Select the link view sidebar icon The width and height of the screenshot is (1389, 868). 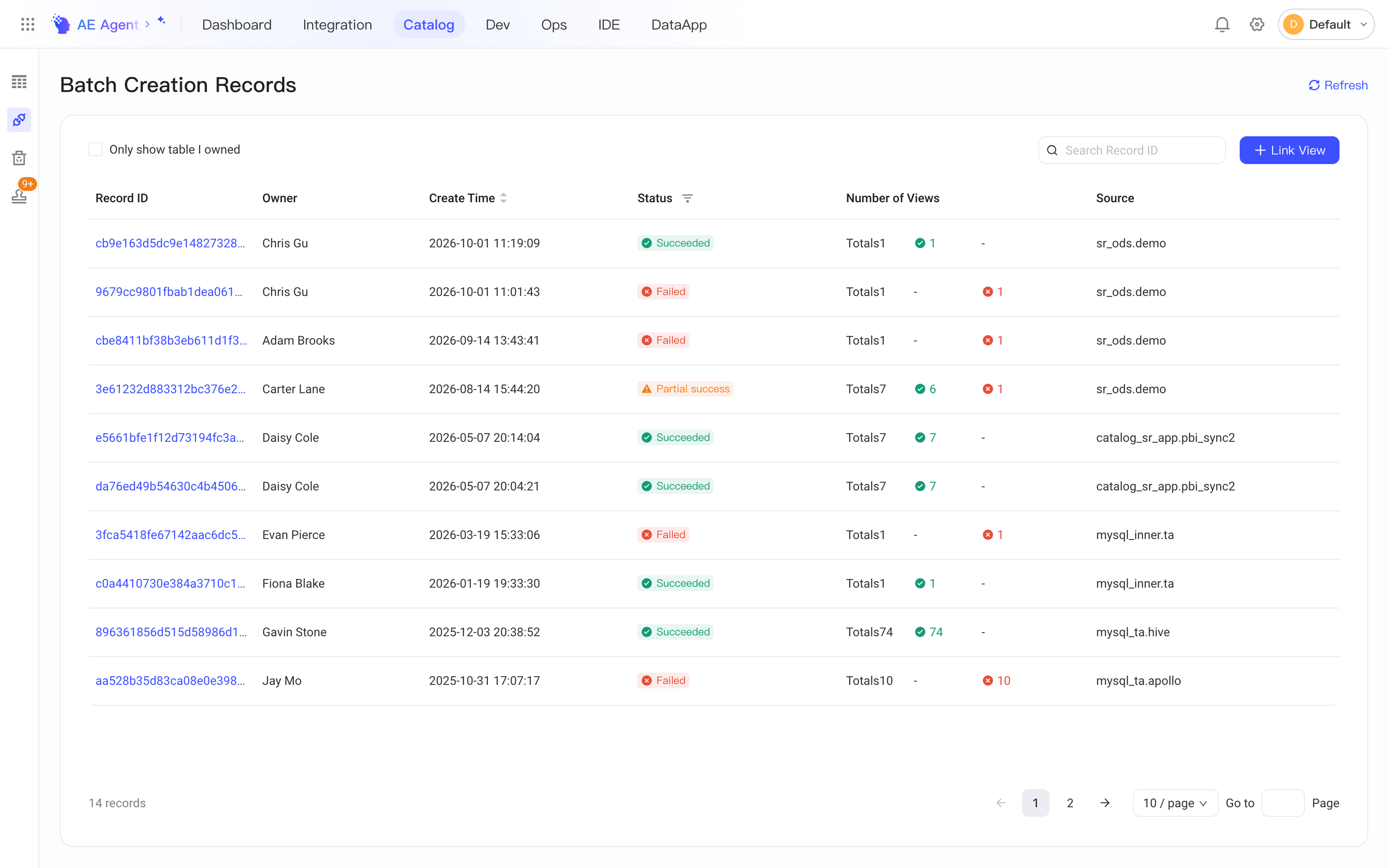pyautogui.click(x=19, y=119)
